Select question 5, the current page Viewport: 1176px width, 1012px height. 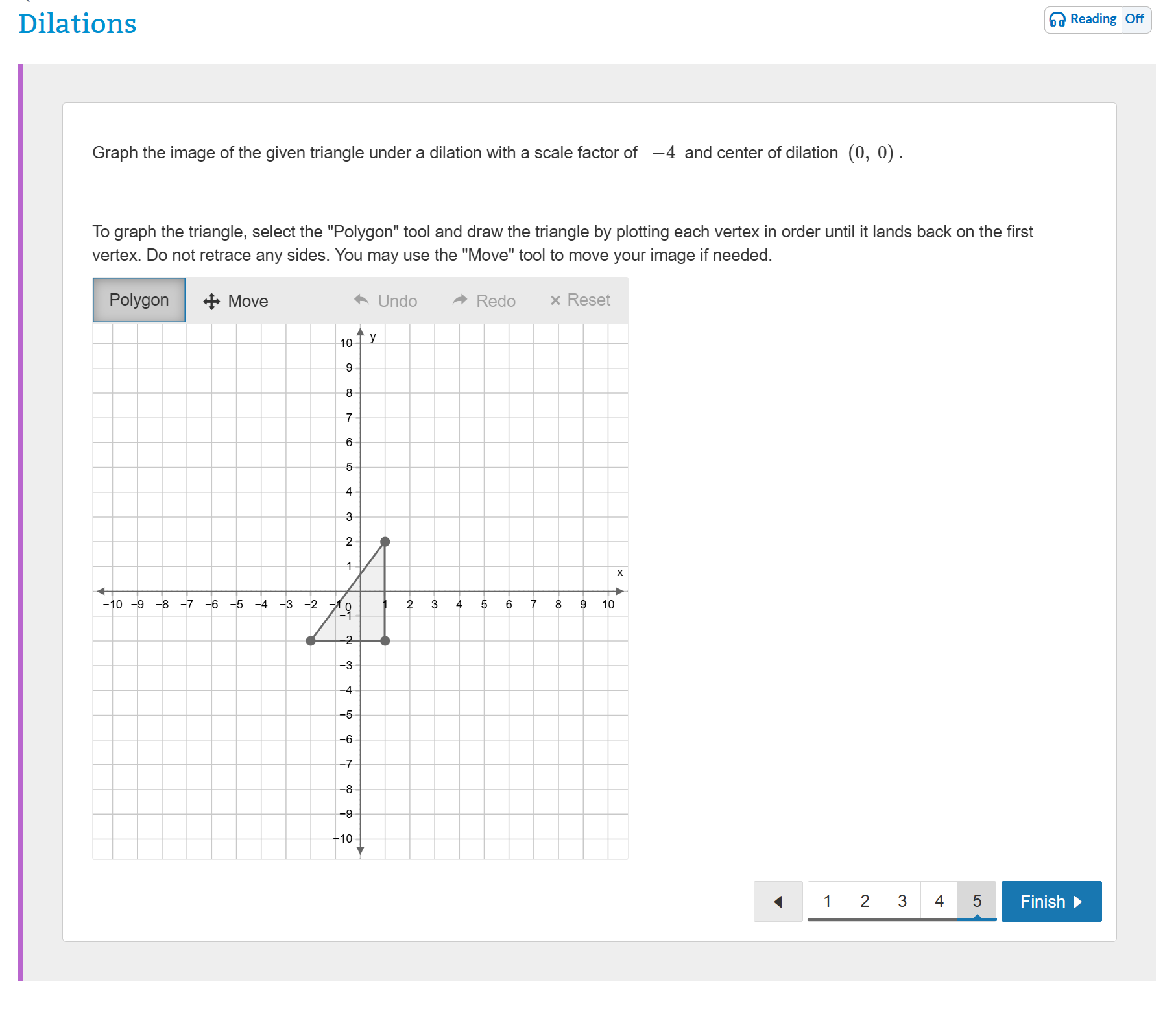click(x=977, y=901)
